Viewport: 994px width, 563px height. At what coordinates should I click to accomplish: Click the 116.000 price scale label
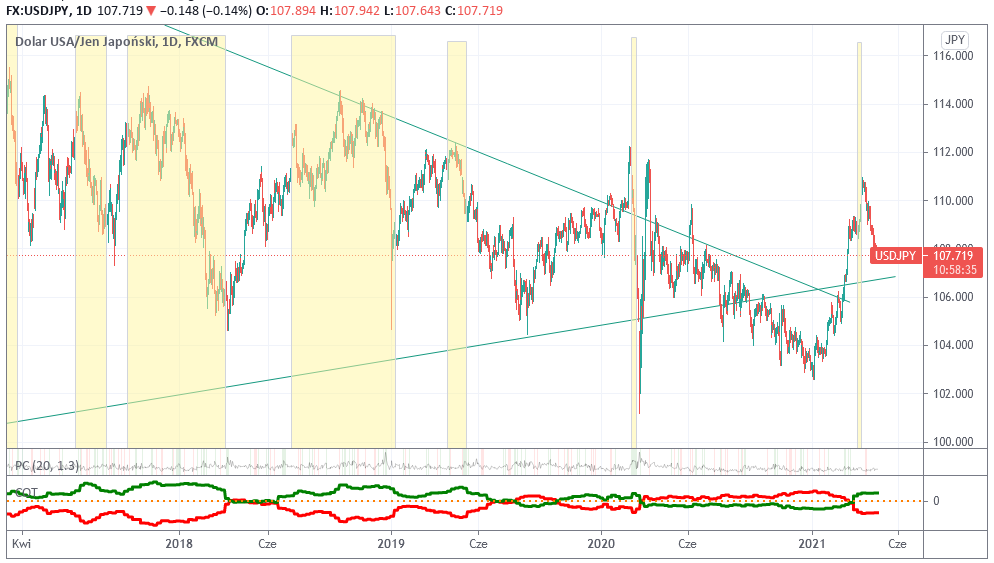(953, 56)
